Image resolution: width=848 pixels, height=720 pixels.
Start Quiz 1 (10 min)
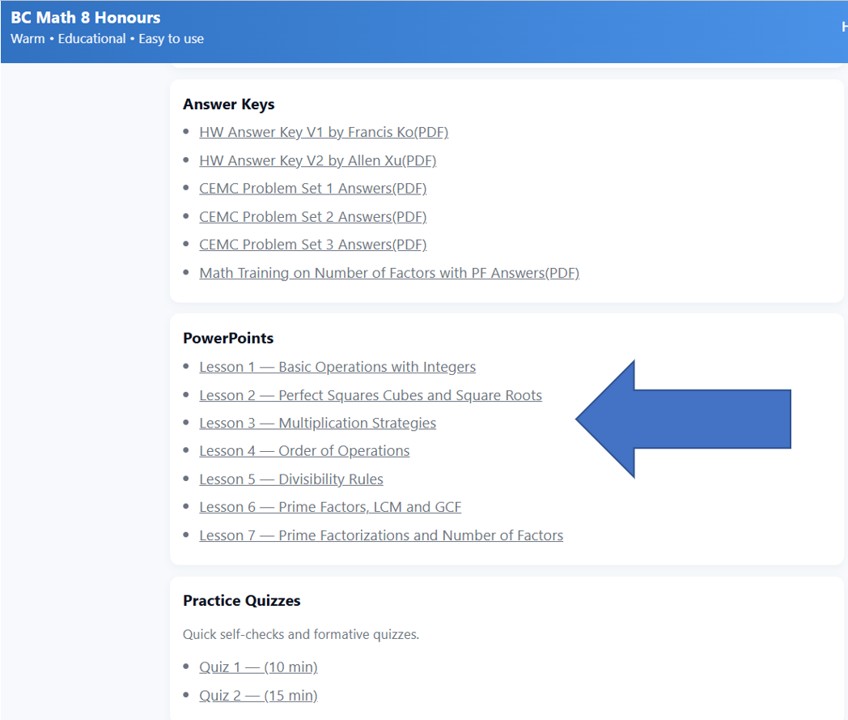[258, 667]
